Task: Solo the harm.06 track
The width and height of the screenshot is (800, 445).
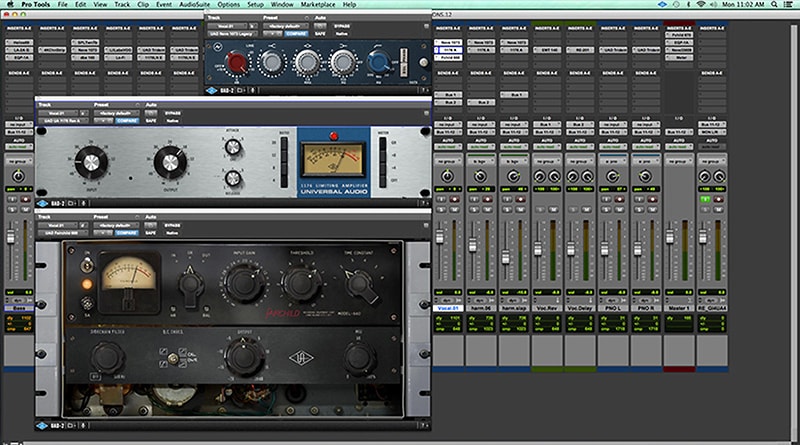Action: pyautogui.click(x=473, y=209)
